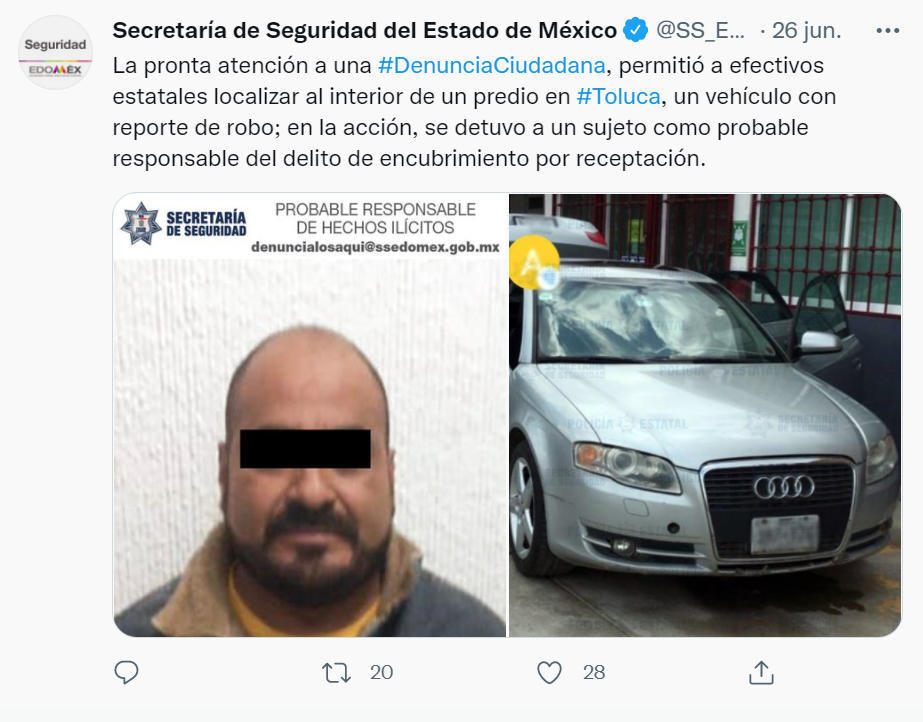This screenshot has height=722, width=923.
Task: Like the tweet with the heart icon
Action: click(x=549, y=672)
